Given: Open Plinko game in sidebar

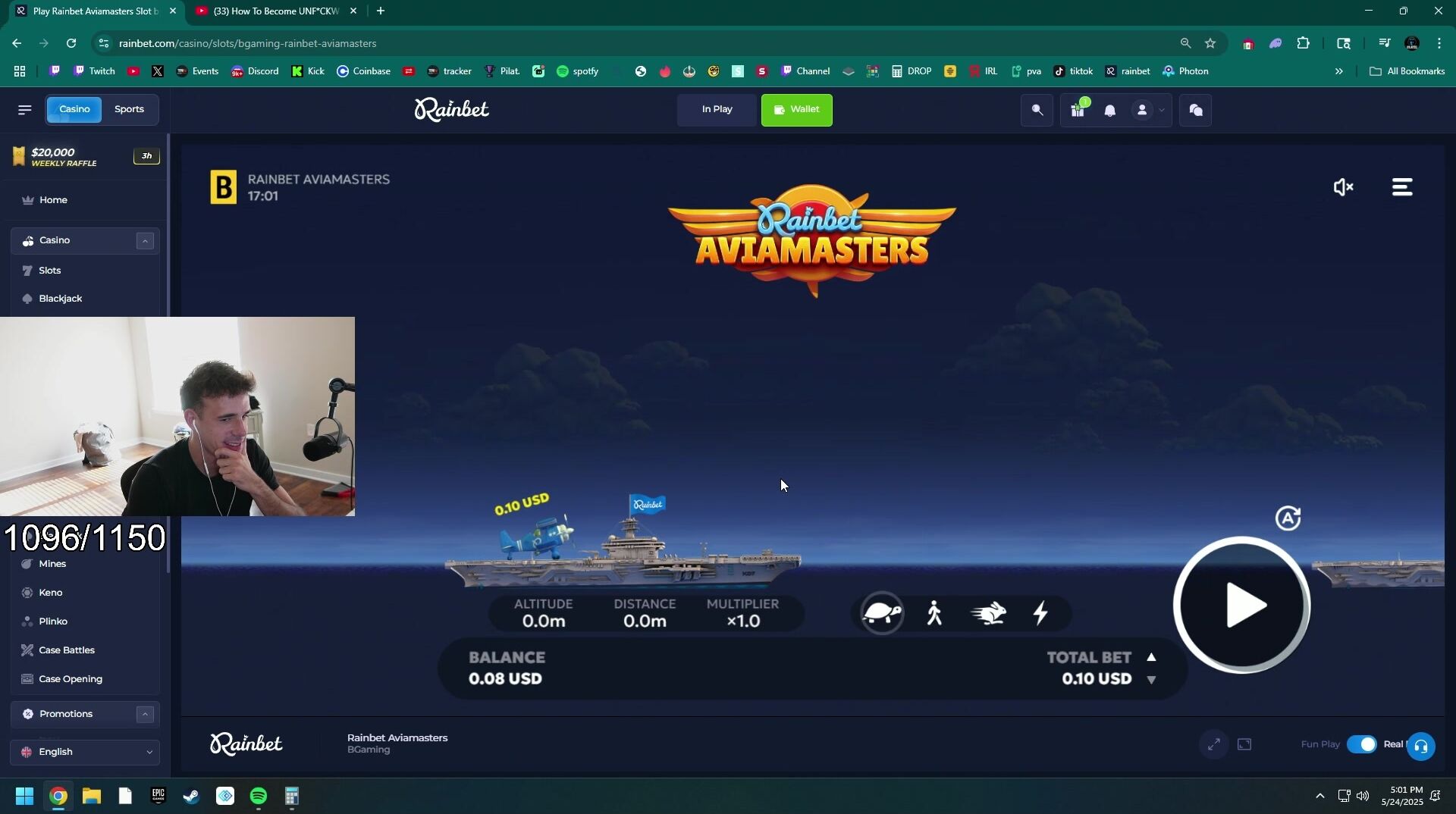Looking at the screenshot, I should coord(53,621).
